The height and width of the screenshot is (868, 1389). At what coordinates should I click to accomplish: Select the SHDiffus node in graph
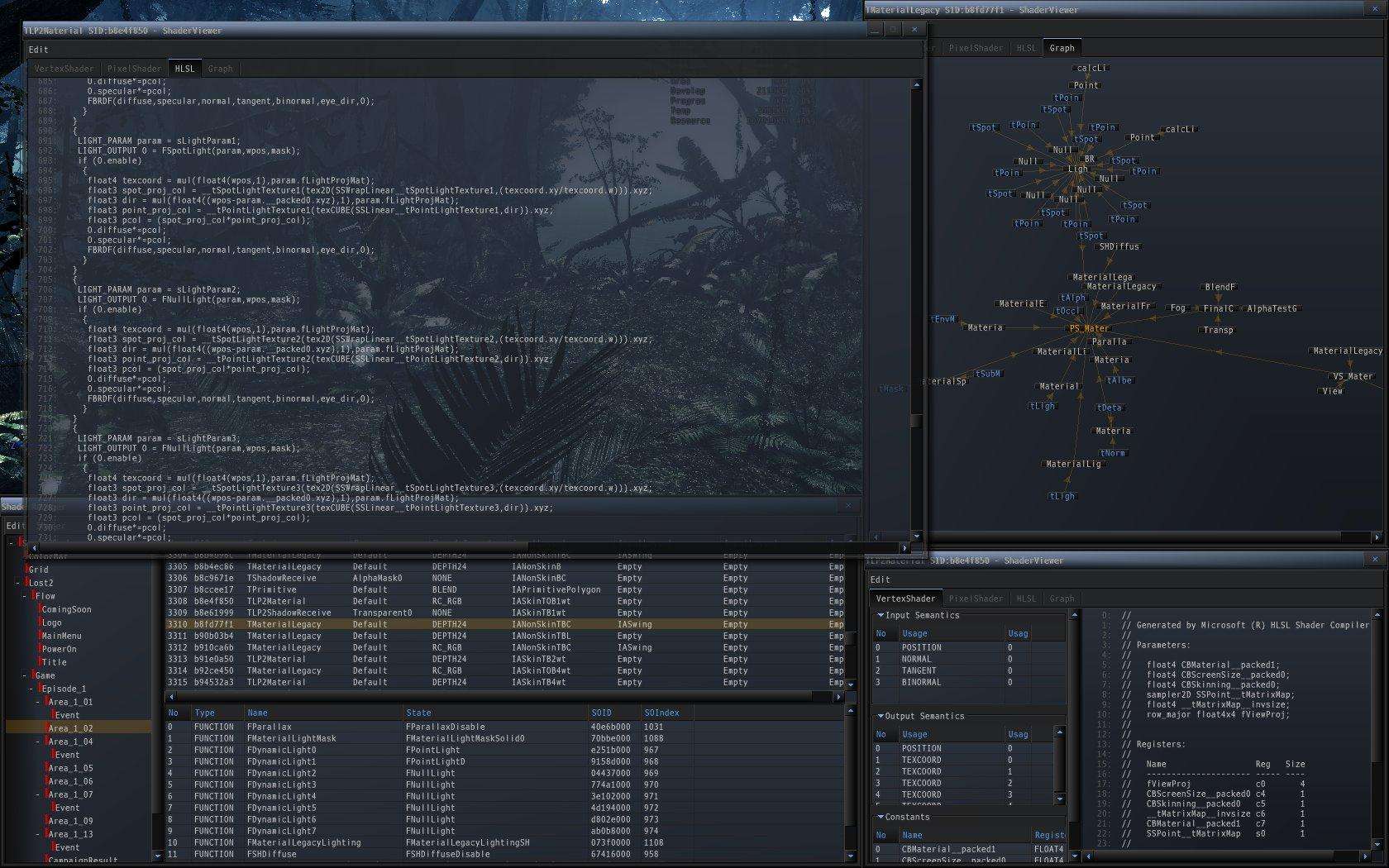[x=1119, y=246]
